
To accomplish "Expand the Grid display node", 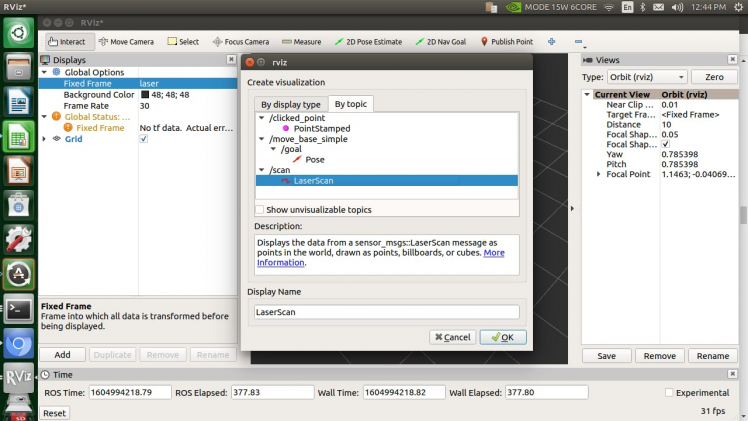I will point(44,139).
